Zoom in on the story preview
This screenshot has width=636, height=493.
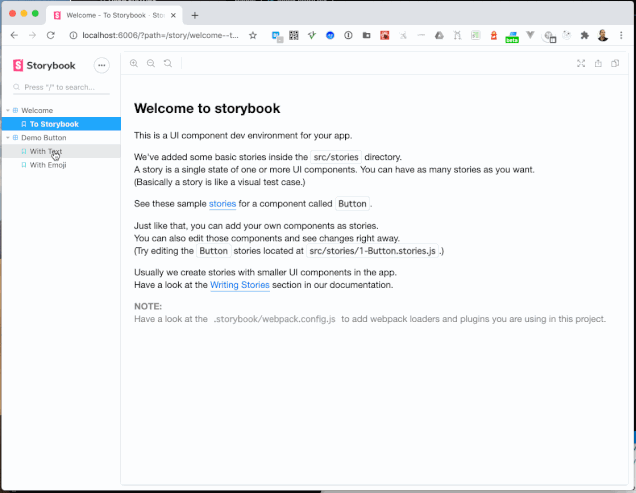click(134, 63)
